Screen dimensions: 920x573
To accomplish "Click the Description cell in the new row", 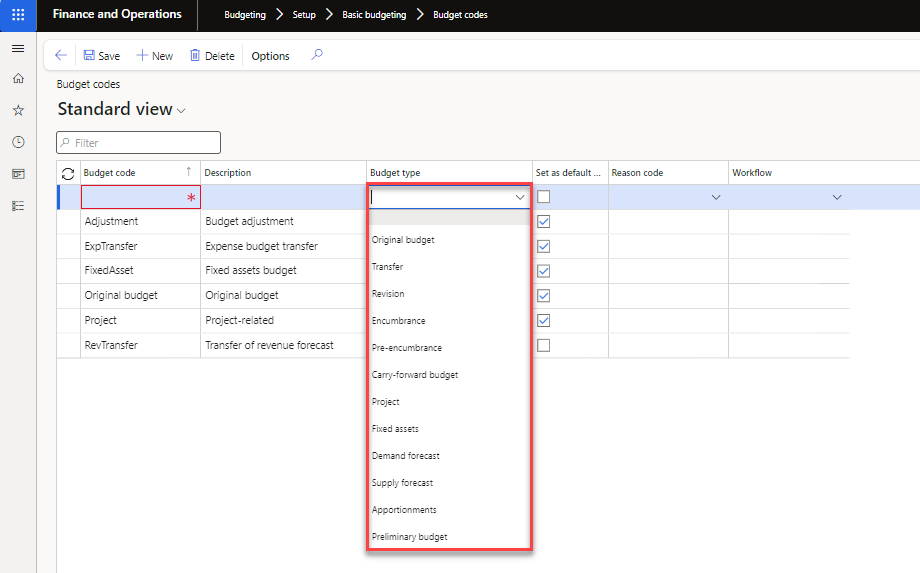I will [x=283, y=197].
